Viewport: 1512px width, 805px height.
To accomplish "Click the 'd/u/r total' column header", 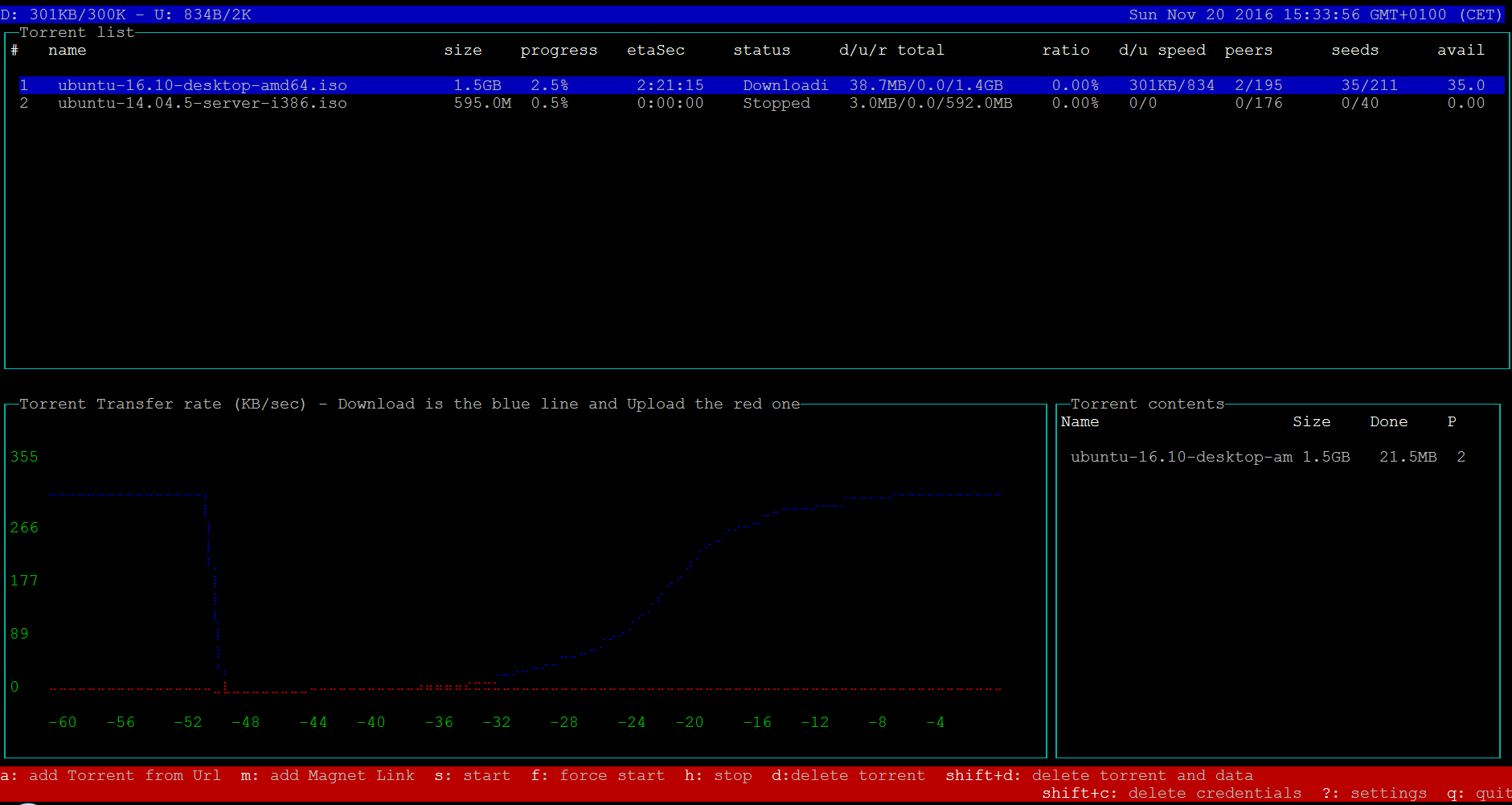I will click(891, 50).
